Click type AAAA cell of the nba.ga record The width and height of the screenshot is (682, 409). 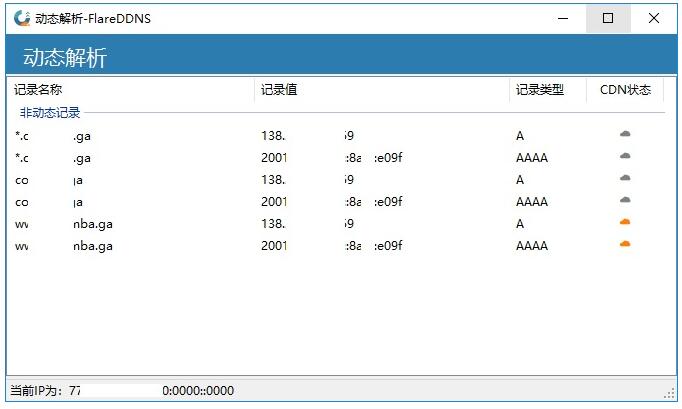pos(532,246)
